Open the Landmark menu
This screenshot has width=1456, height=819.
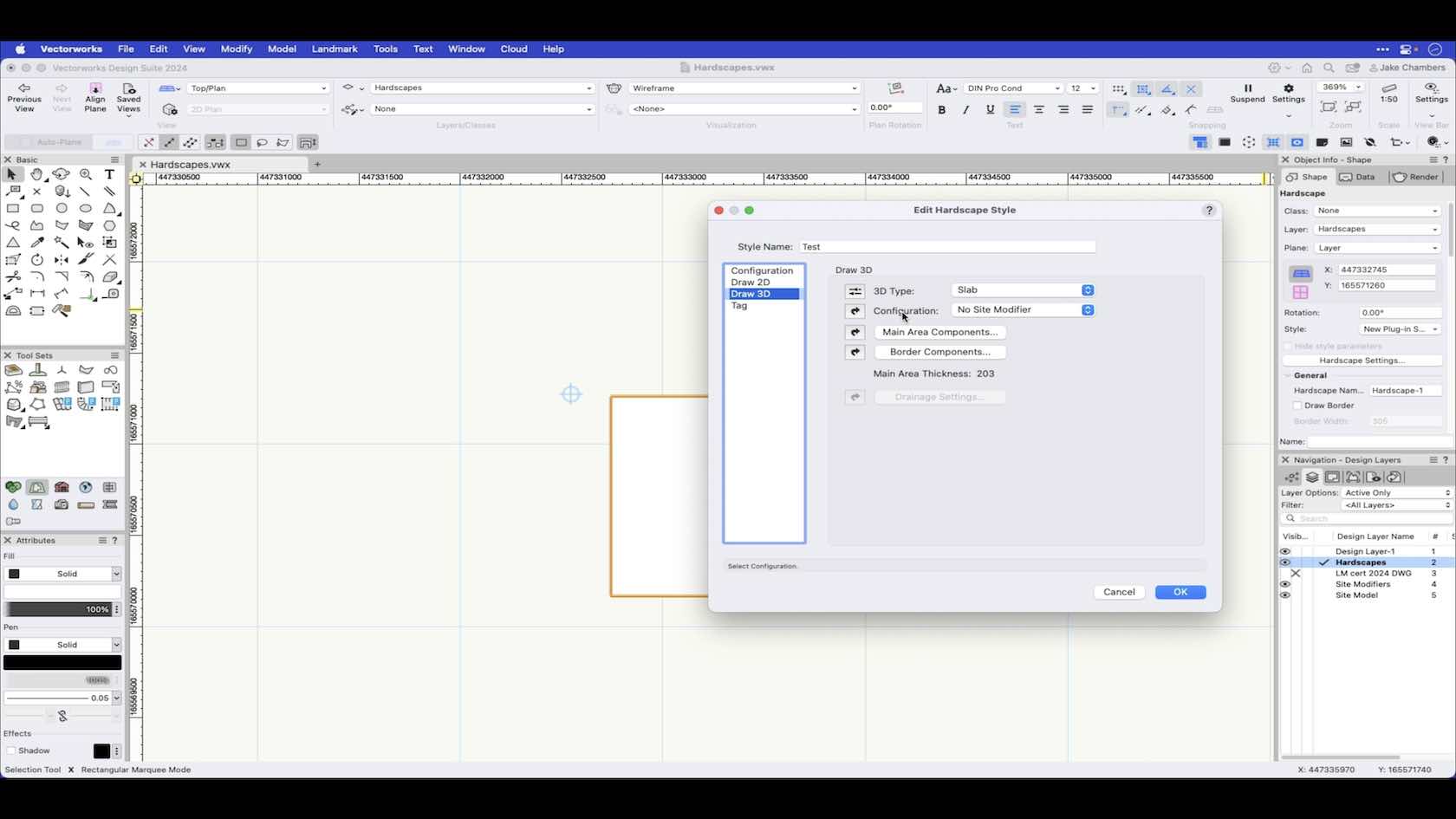[335, 49]
